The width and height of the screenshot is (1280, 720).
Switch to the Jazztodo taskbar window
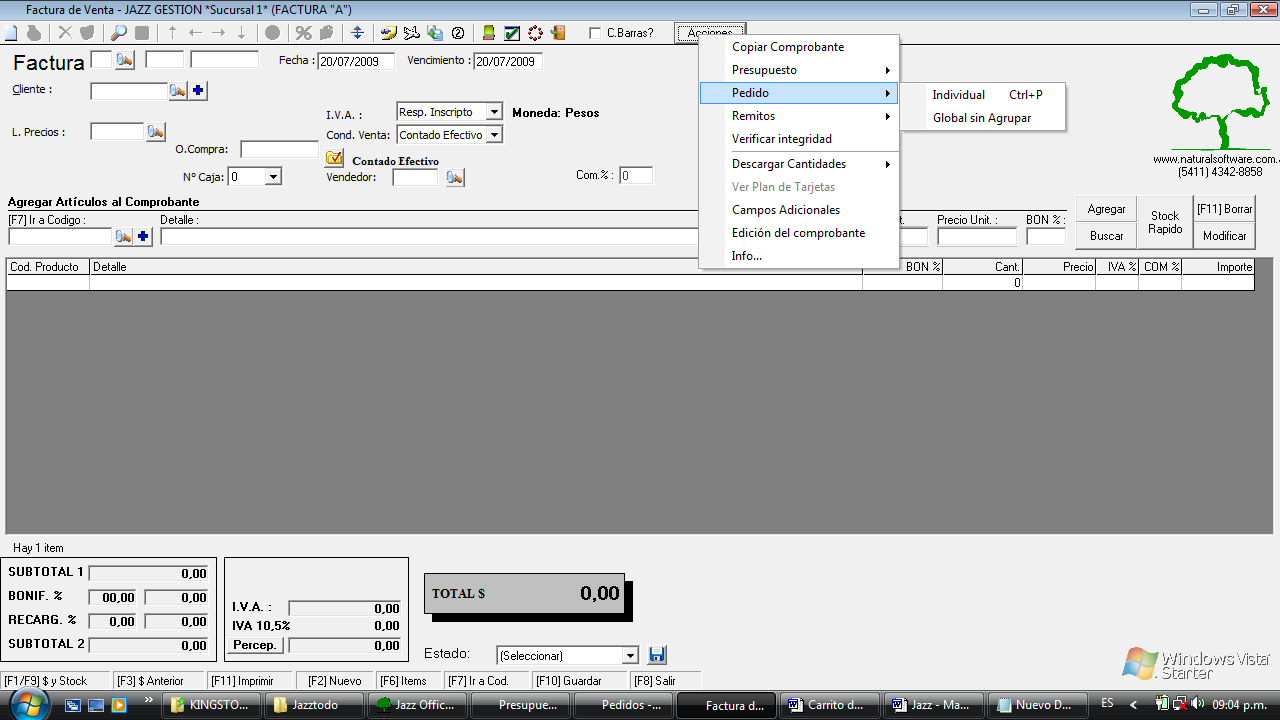pyautogui.click(x=312, y=705)
